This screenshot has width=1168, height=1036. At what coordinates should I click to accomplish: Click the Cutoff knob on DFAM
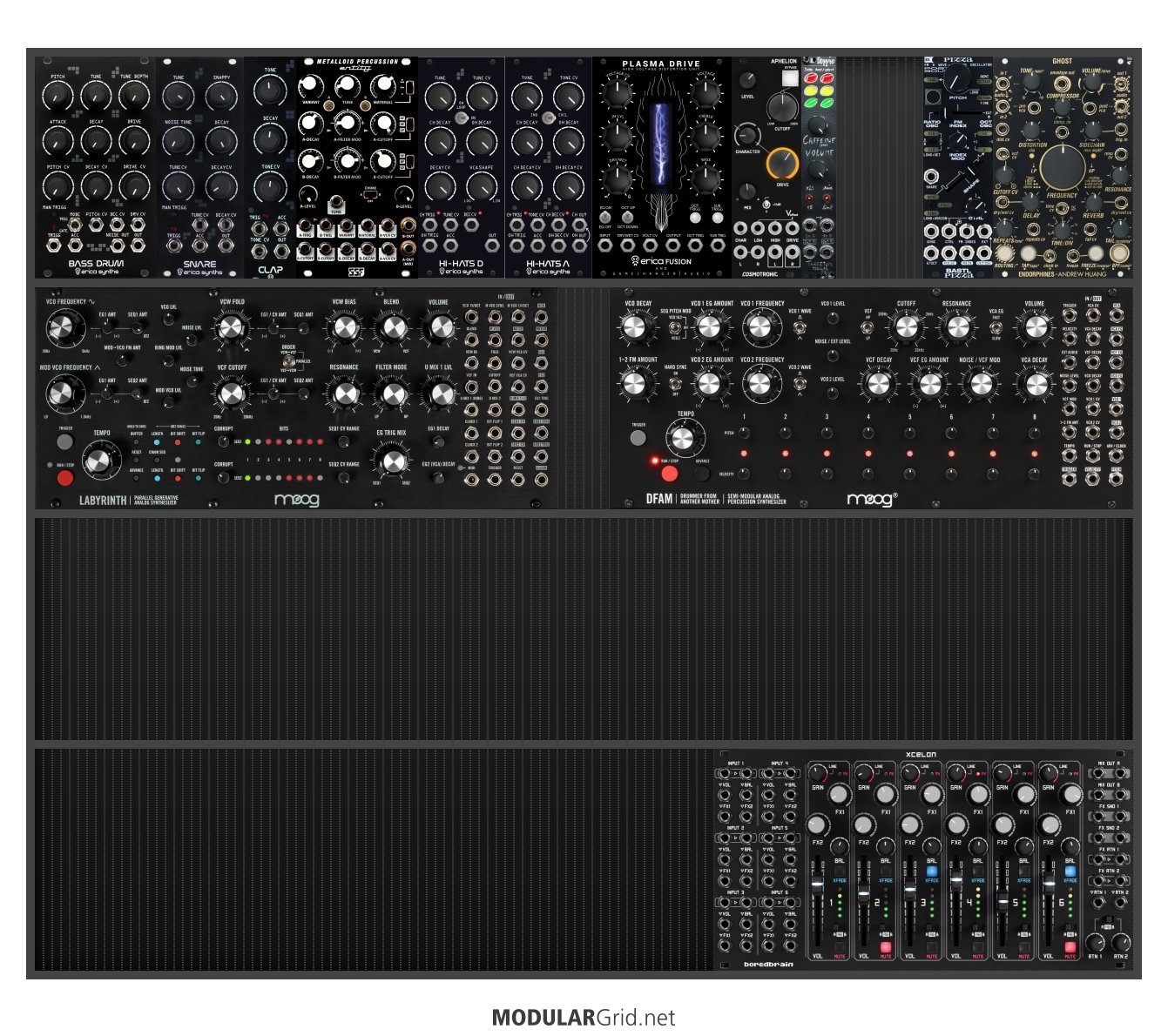click(x=907, y=327)
